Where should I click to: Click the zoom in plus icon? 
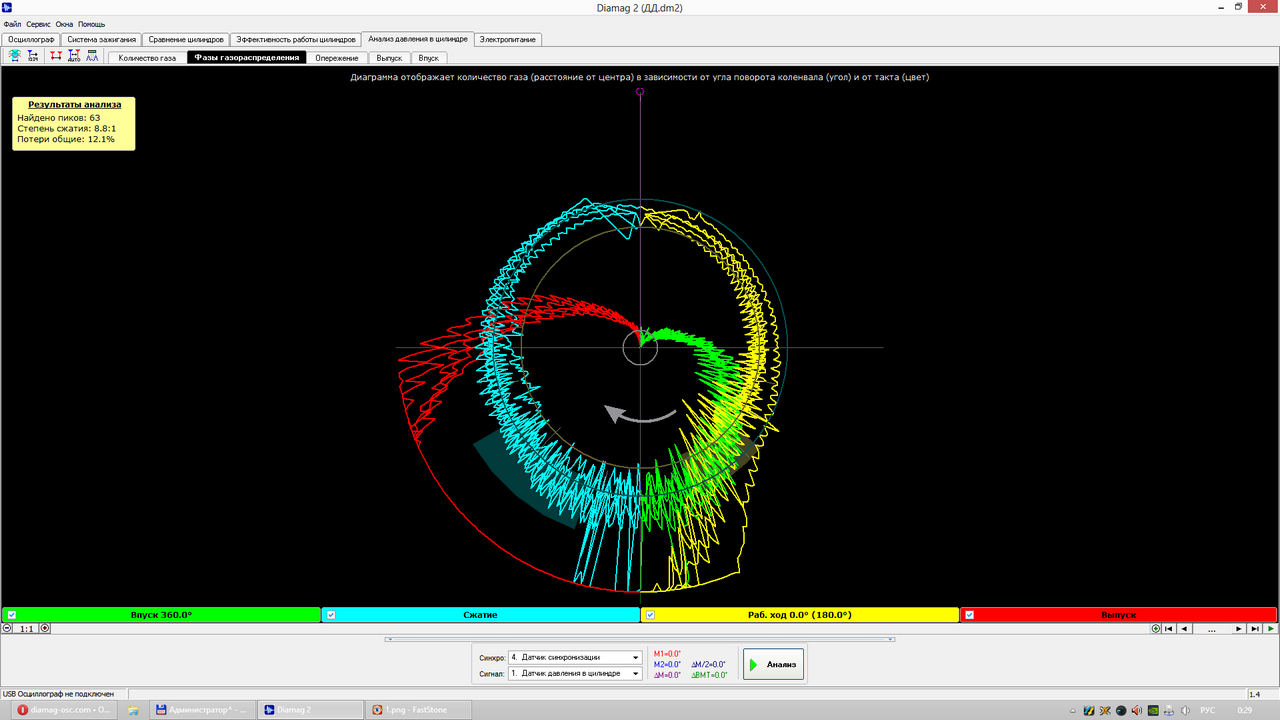(45, 629)
